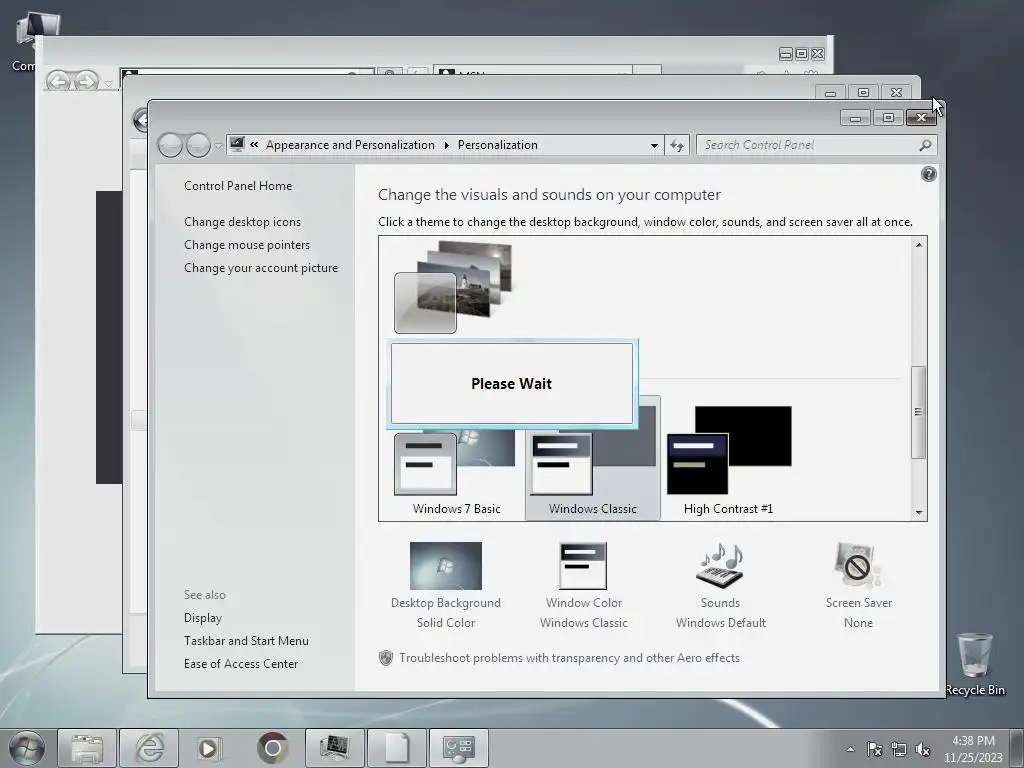Go to Appearance and Personalization breadcrumb
1024x768 pixels.
(350, 145)
